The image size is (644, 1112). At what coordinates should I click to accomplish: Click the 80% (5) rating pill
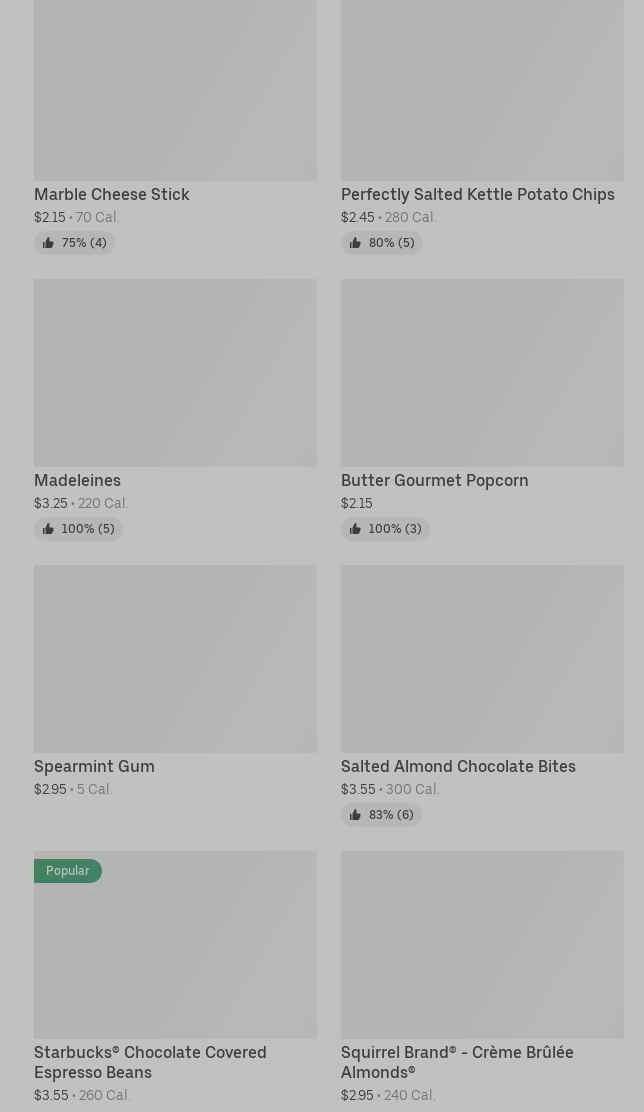(382, 243)
